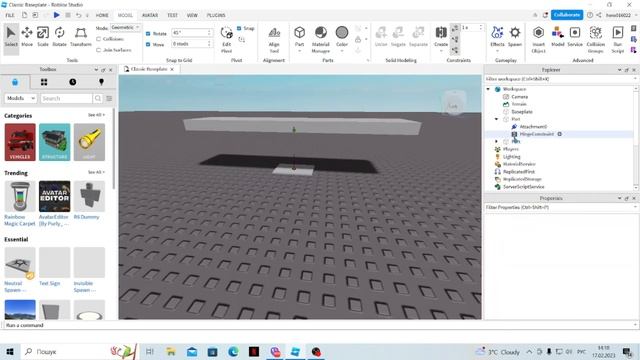Collapse the Workspace tree node
The image size is (640, 360).
click(x=488, y=89)
